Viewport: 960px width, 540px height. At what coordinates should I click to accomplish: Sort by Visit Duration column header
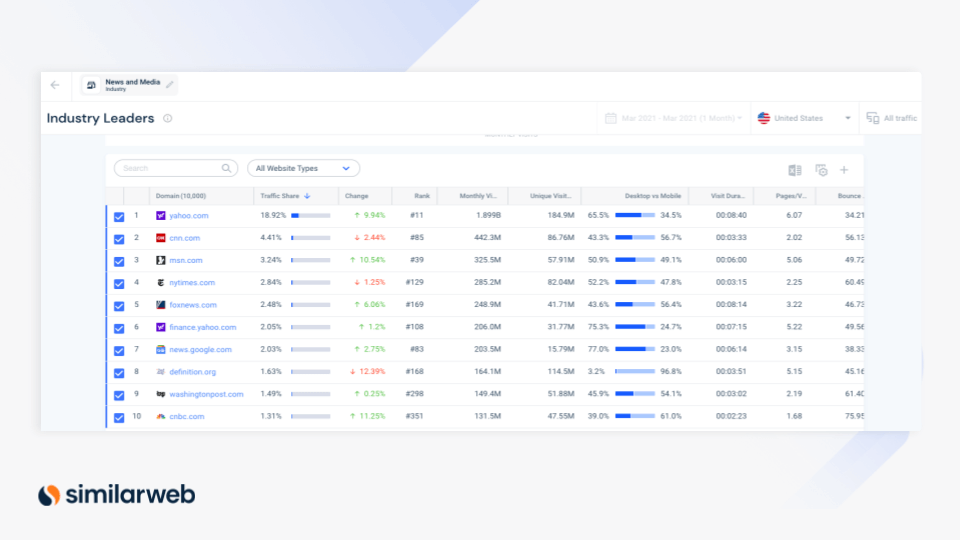pyautogui.click(x=727, y=196)
